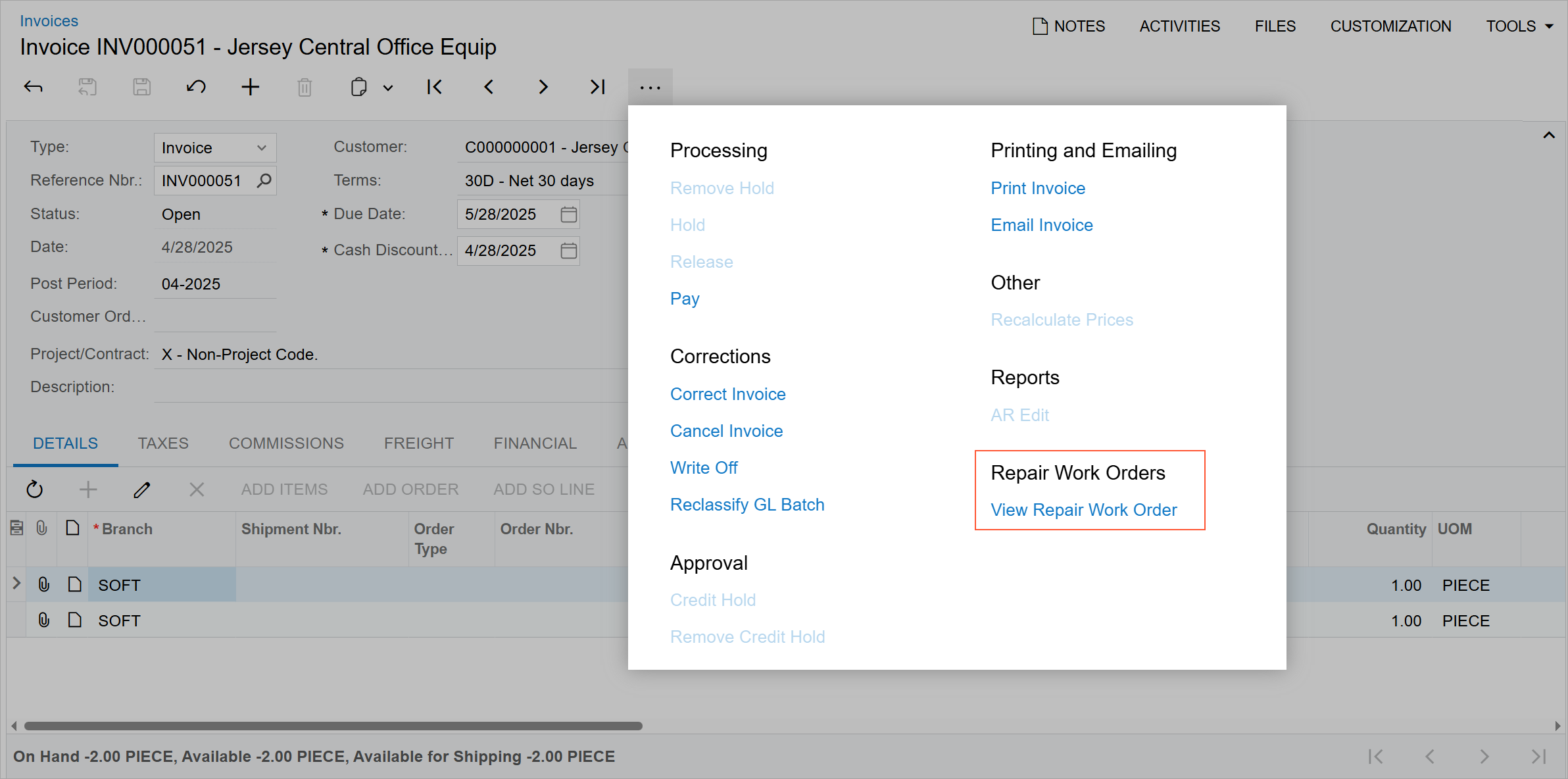
Task: Click the grid refresh icon in Details
Action: [34, 489]
